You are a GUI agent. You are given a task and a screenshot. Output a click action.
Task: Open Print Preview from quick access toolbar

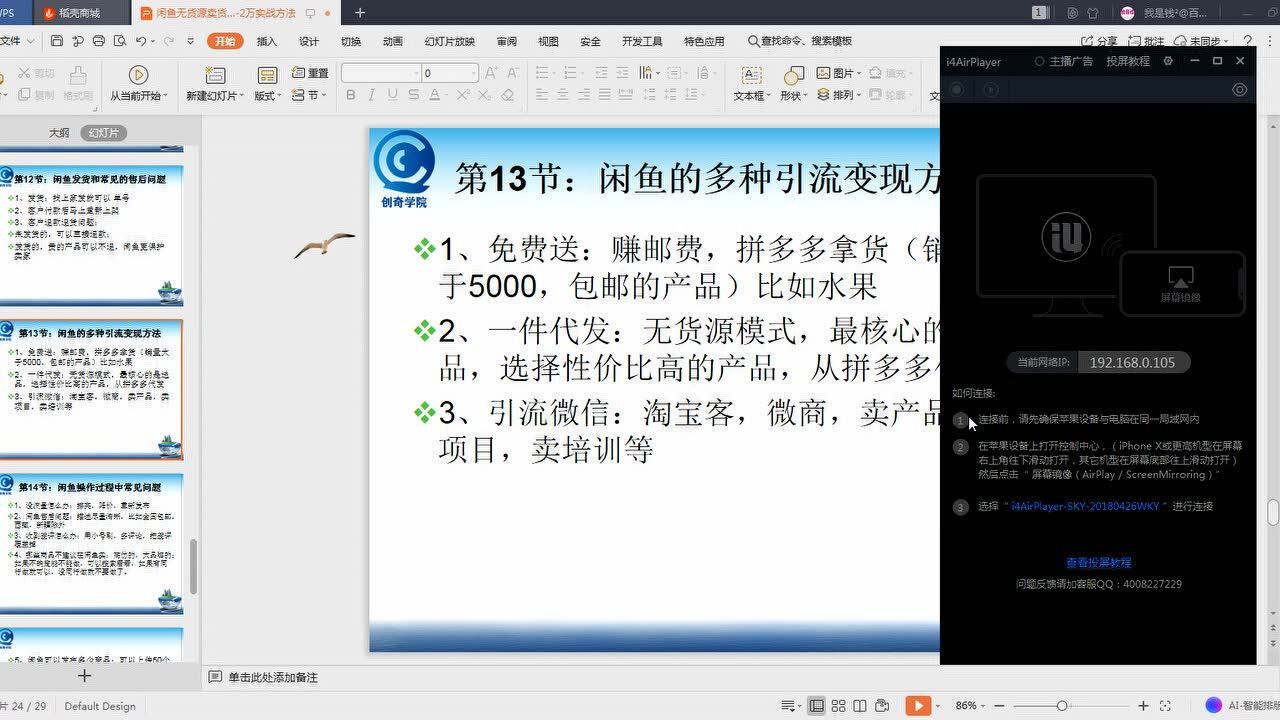(x=119, y=41)
